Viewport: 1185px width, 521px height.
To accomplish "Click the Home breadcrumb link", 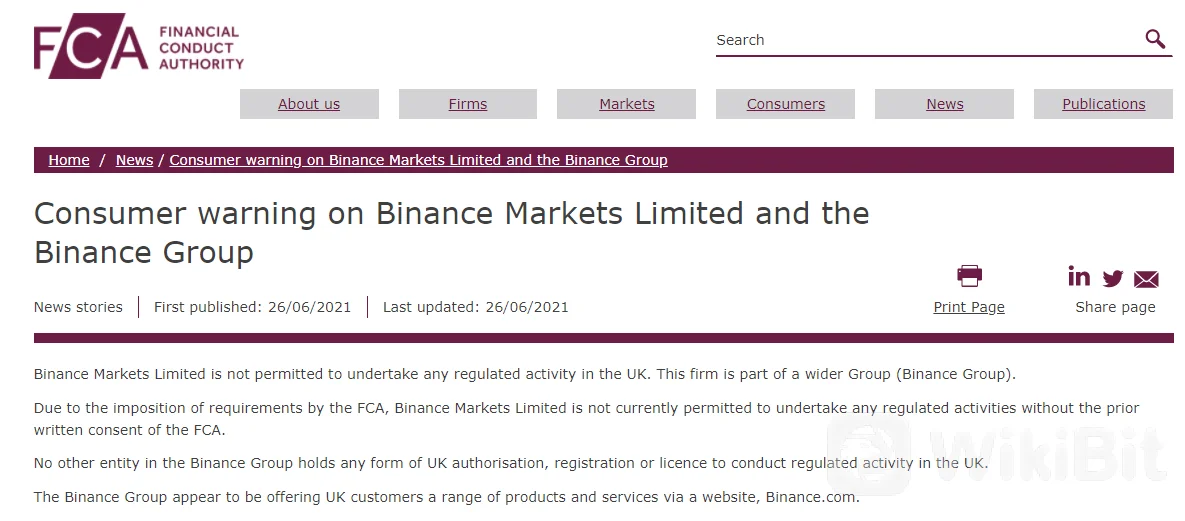I will pos(69,160).
